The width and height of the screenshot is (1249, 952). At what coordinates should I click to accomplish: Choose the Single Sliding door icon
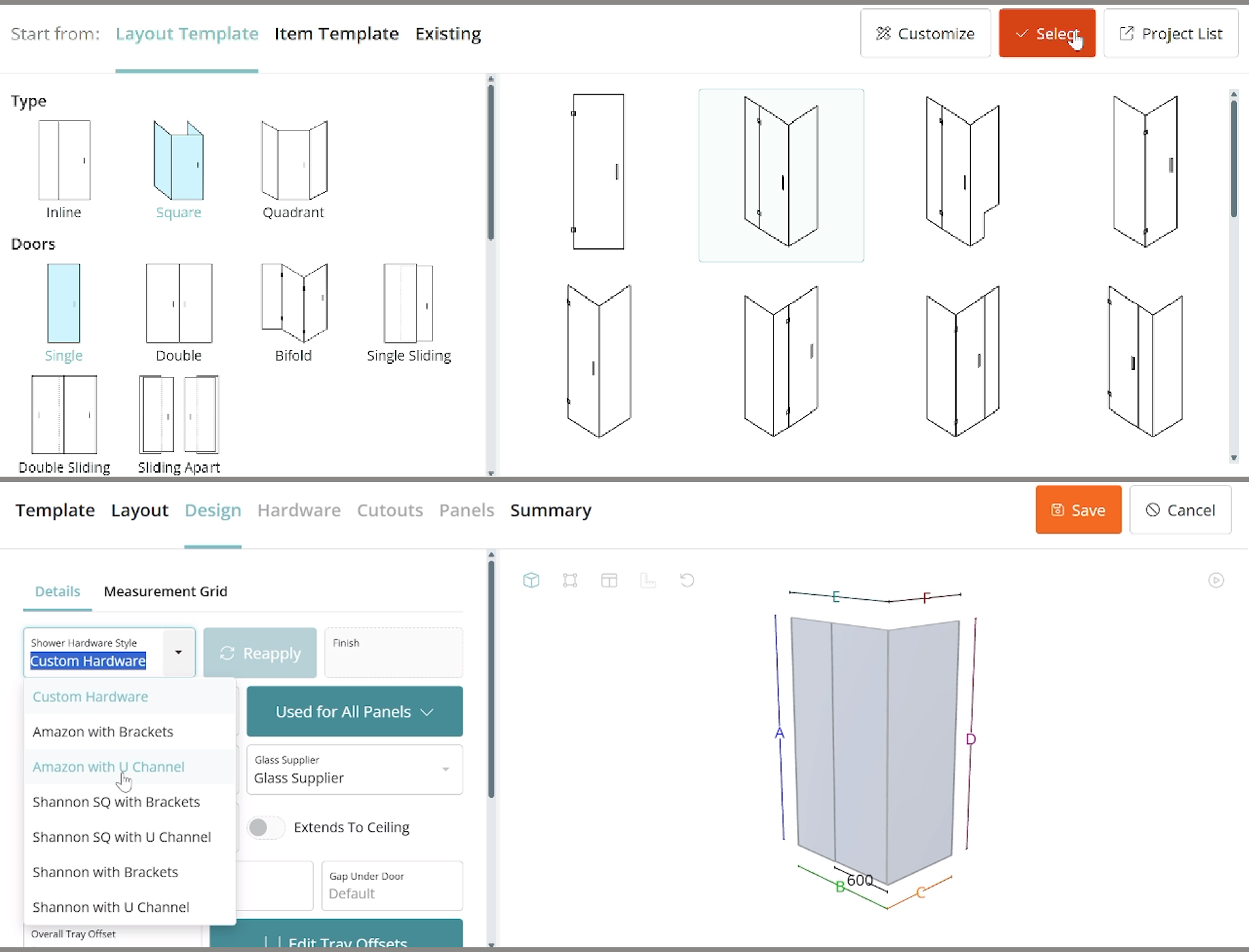(409, 303)
